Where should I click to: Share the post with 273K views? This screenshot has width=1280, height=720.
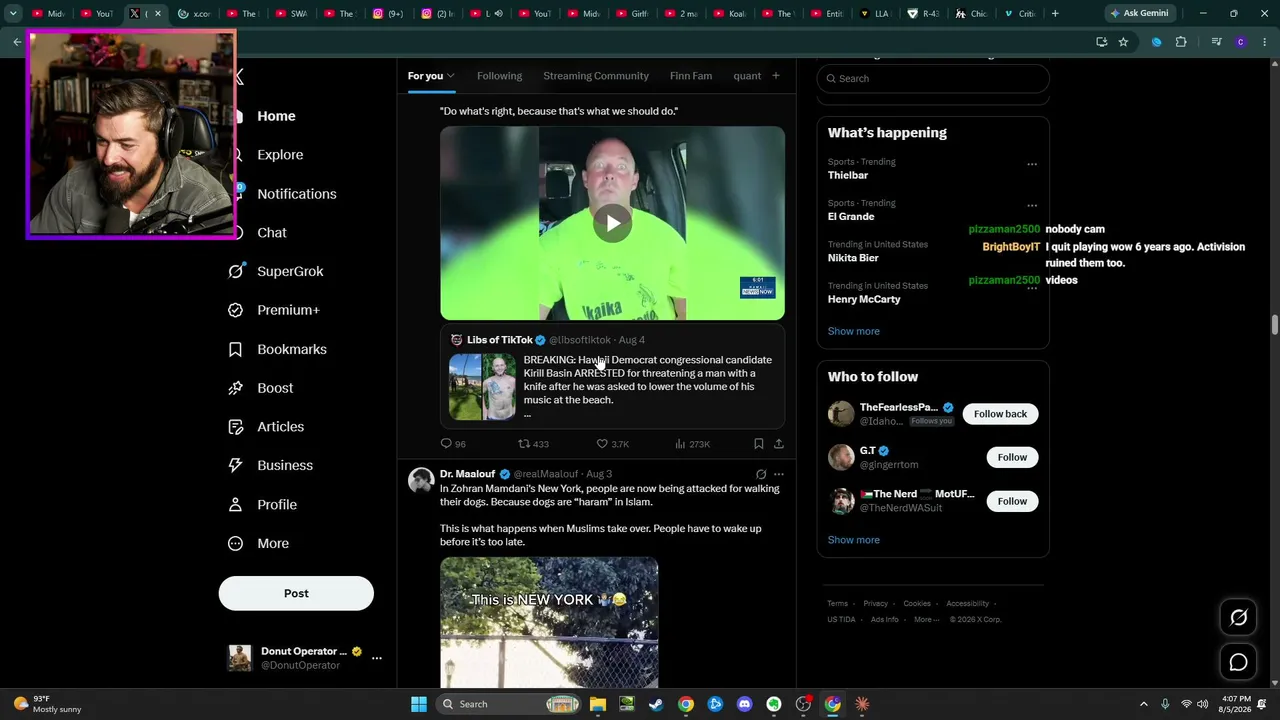pos(779,444)
